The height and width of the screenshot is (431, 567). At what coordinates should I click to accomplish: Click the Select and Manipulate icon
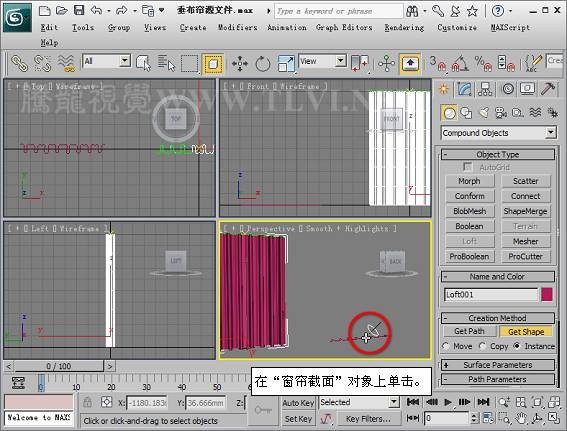386,64
